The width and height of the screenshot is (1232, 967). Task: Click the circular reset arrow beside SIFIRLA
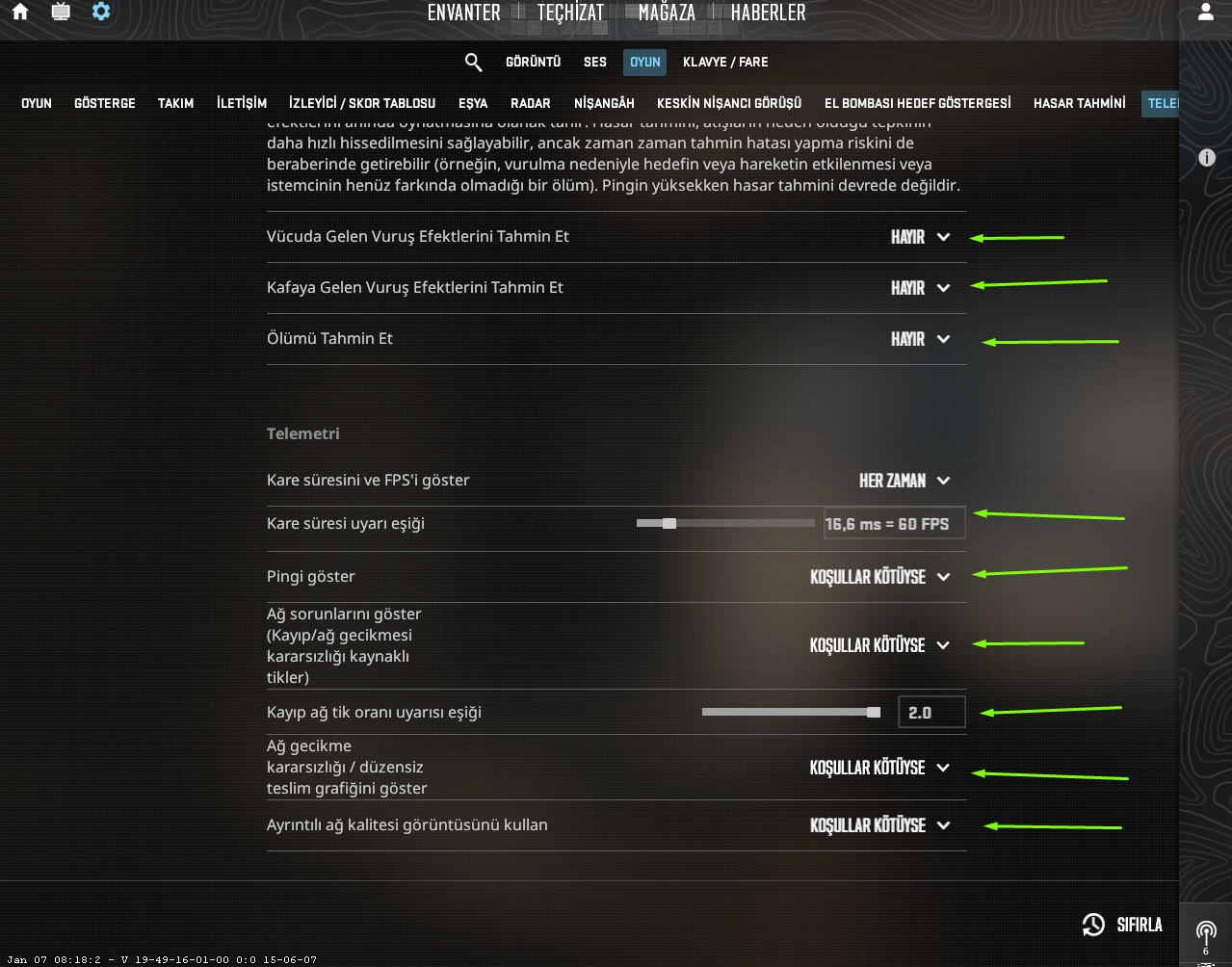[1092, 924]
